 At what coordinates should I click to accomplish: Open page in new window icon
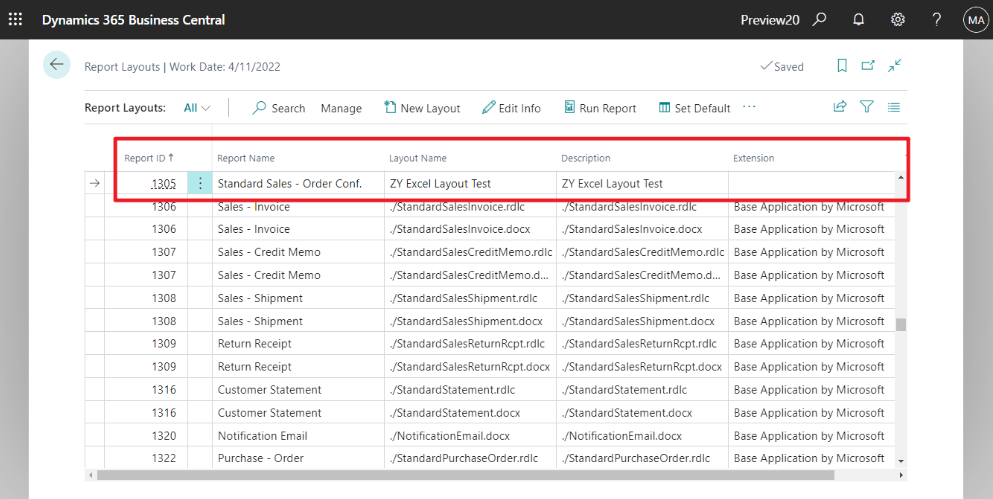tap(868, 65)
